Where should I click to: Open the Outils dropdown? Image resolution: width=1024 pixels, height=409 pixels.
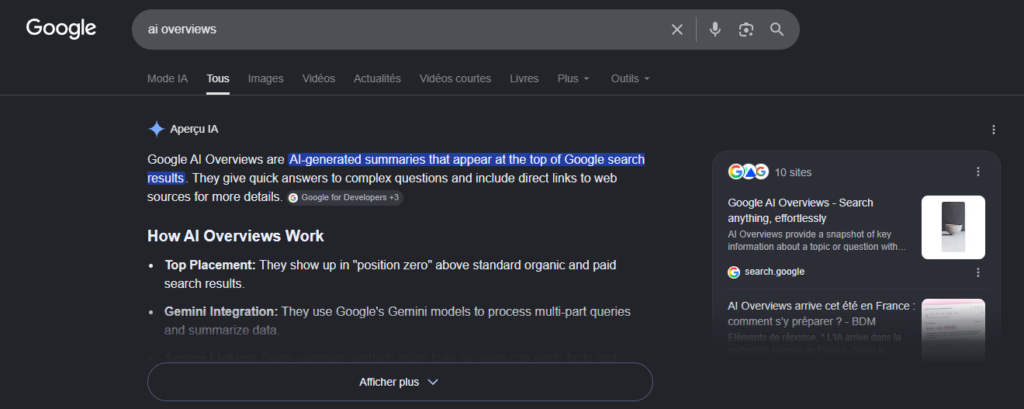click(x=630, y=78)
